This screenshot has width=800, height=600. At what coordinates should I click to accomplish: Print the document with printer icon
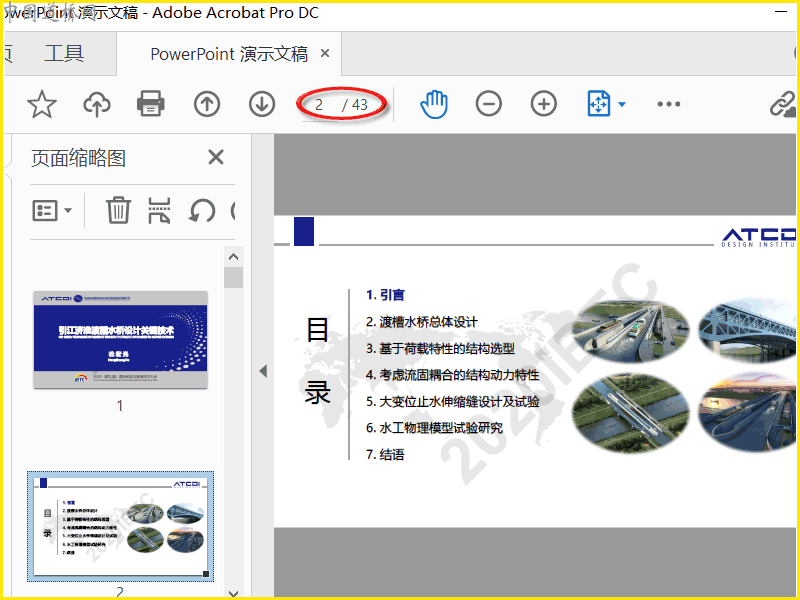click(x=151, y=104)
